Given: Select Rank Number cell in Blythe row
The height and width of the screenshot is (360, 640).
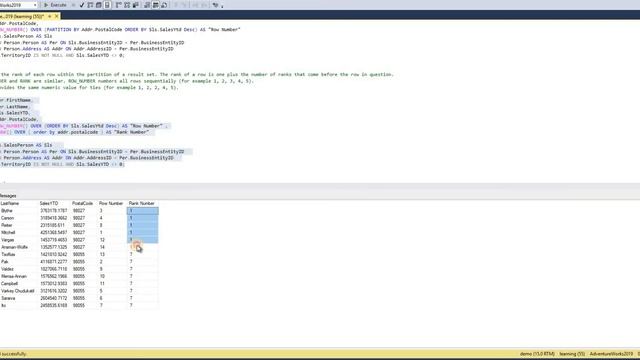Looking at the screenshot, I should tap(143, 211).
